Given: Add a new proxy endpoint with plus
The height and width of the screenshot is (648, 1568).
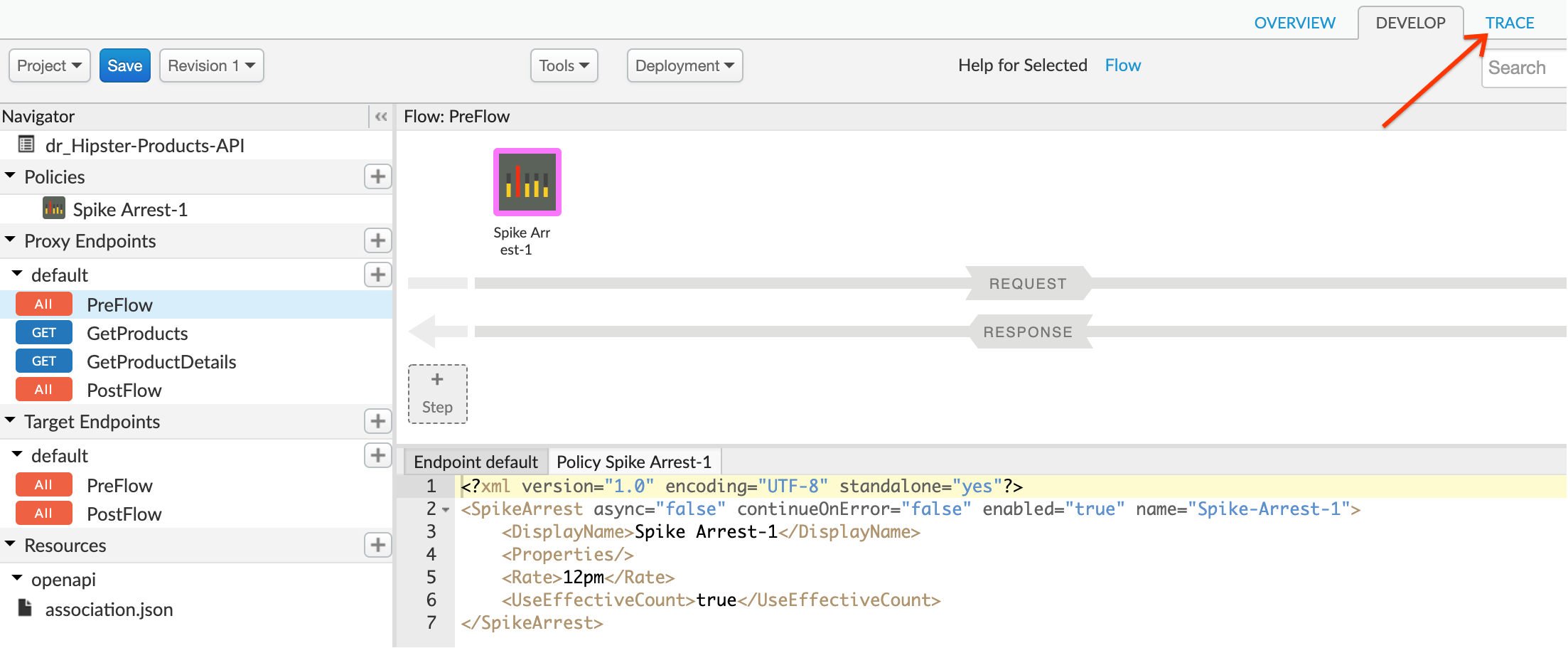Looking at the screenshot, I should (377, 240).
